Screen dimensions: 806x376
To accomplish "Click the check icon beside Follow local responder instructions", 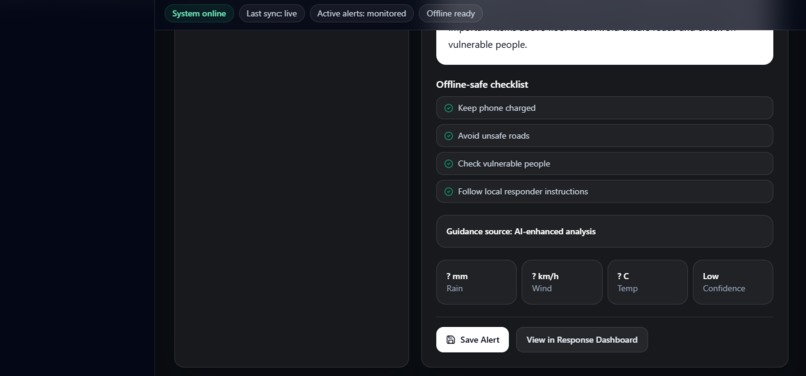I will (449, 191).
